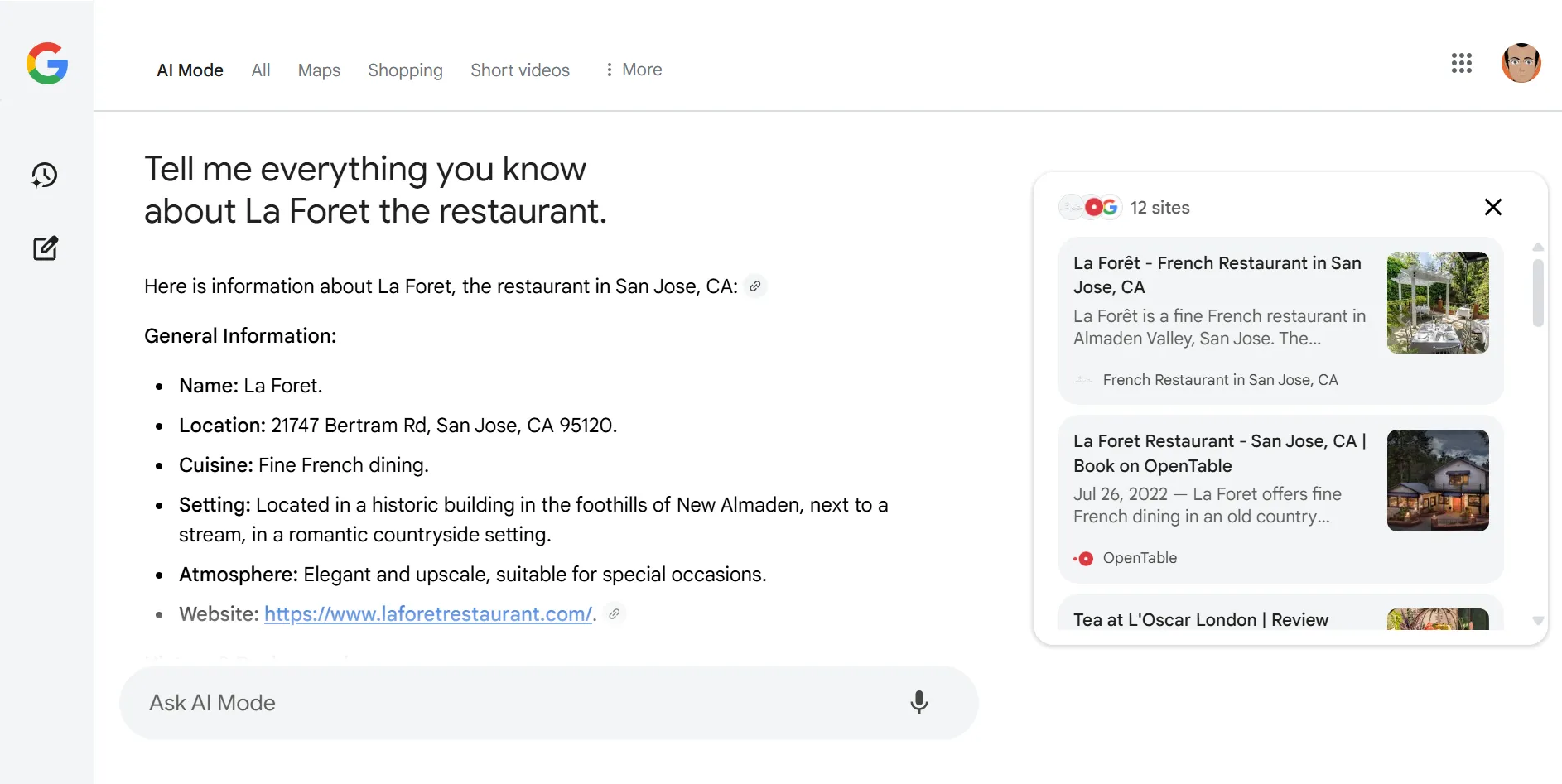Switch to the Shopping tab
This screenshot has width=1562, height=784.
click(x=405, y=70)
